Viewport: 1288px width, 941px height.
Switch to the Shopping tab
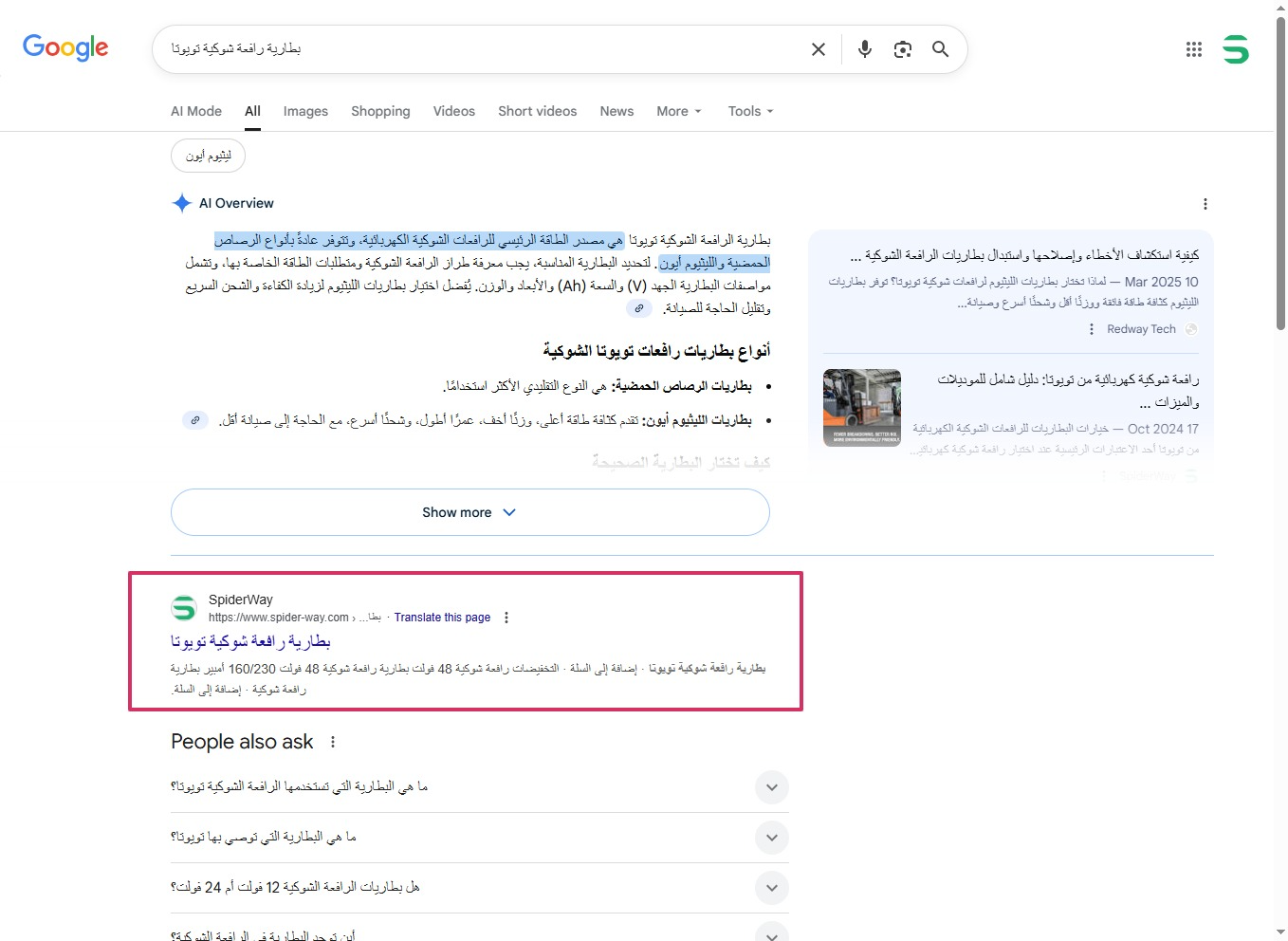(380, 111)
